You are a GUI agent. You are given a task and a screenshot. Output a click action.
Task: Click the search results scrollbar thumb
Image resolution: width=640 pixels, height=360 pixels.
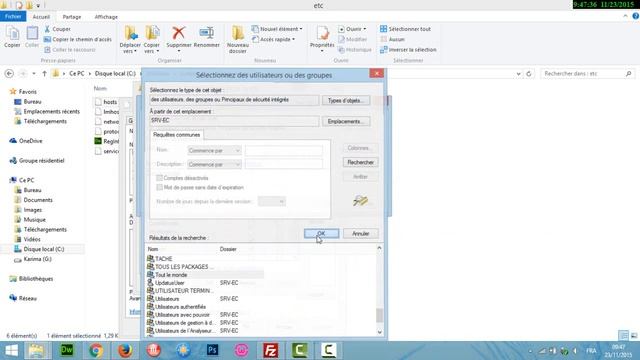[x=379, y=315]
